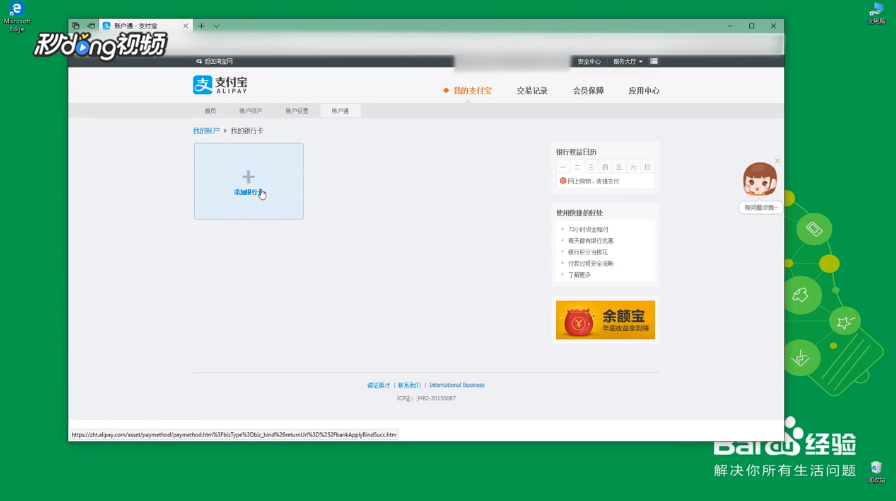Click the 联系我们 footer link
Viewport: 896px width, 501px height.
tap(409, 385)
